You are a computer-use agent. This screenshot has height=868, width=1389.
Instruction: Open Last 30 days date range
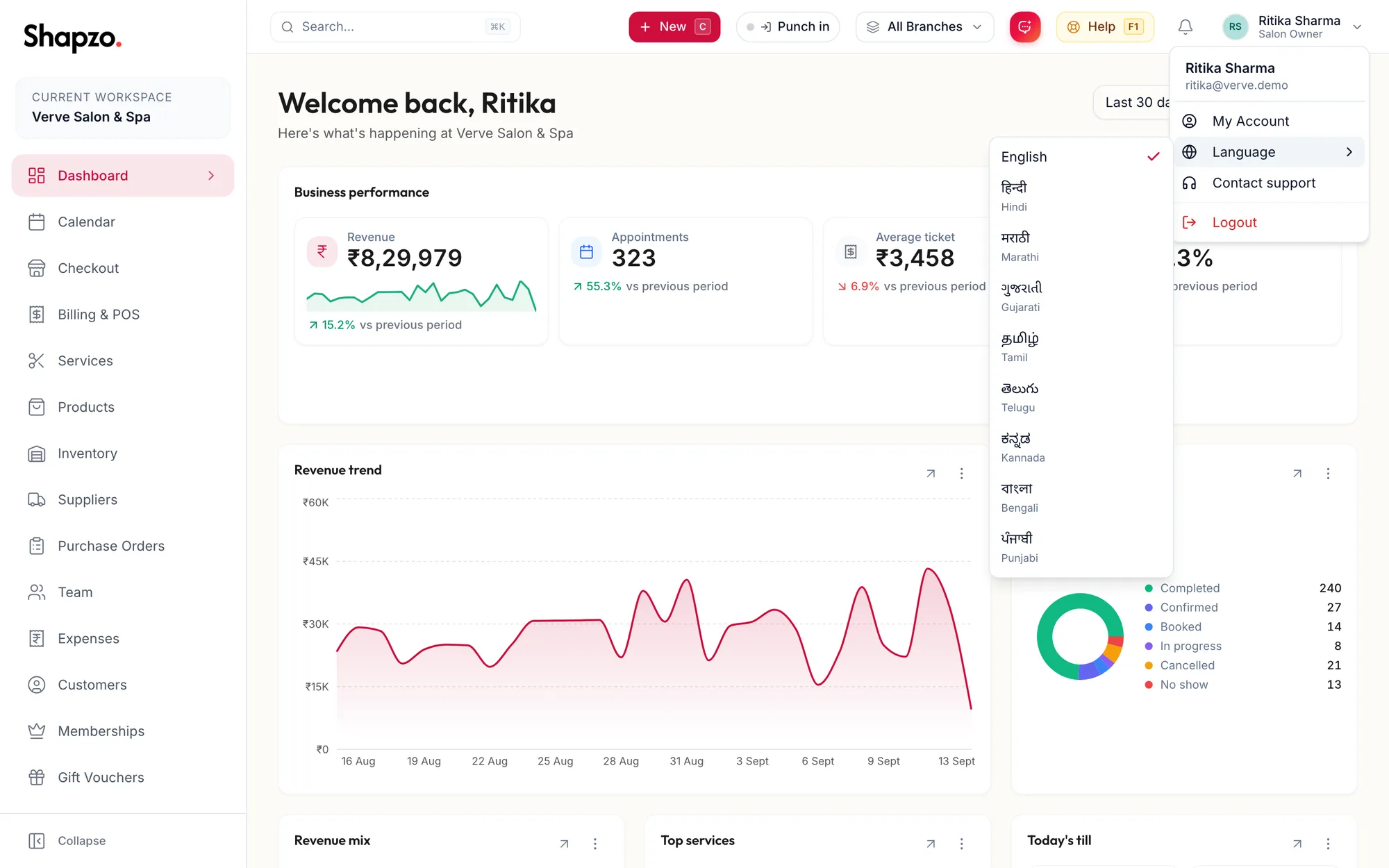1132,103
